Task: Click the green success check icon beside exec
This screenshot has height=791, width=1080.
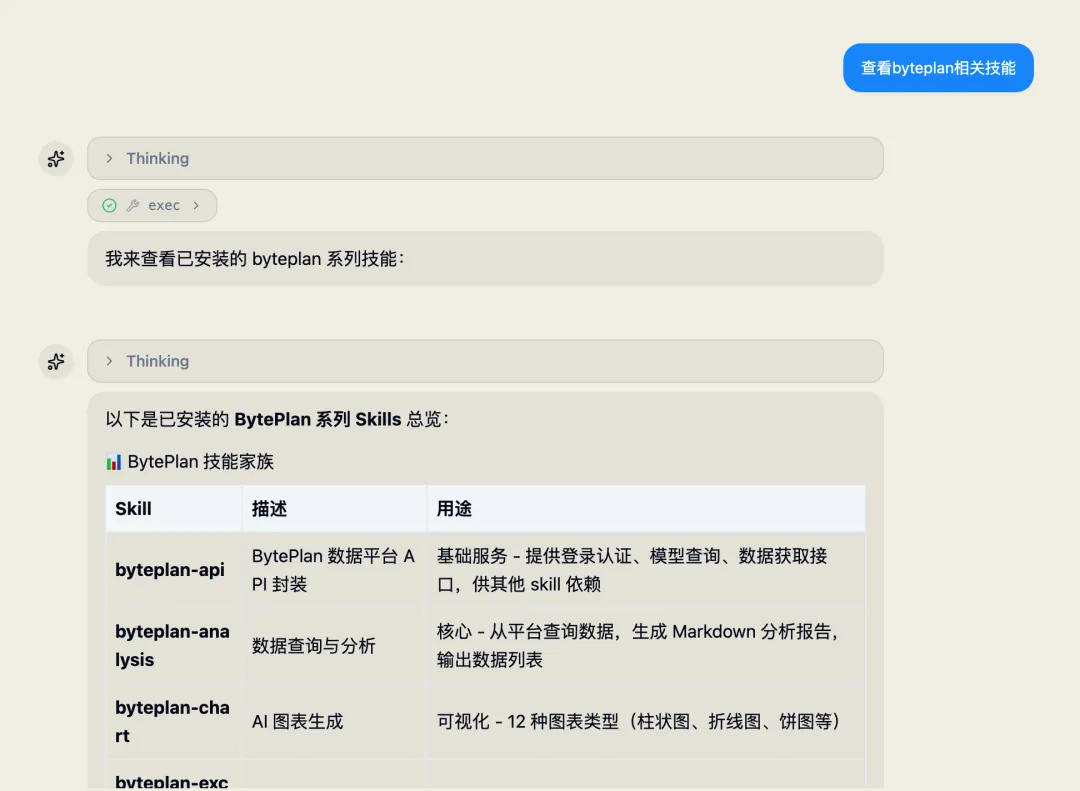Action: 110,205
